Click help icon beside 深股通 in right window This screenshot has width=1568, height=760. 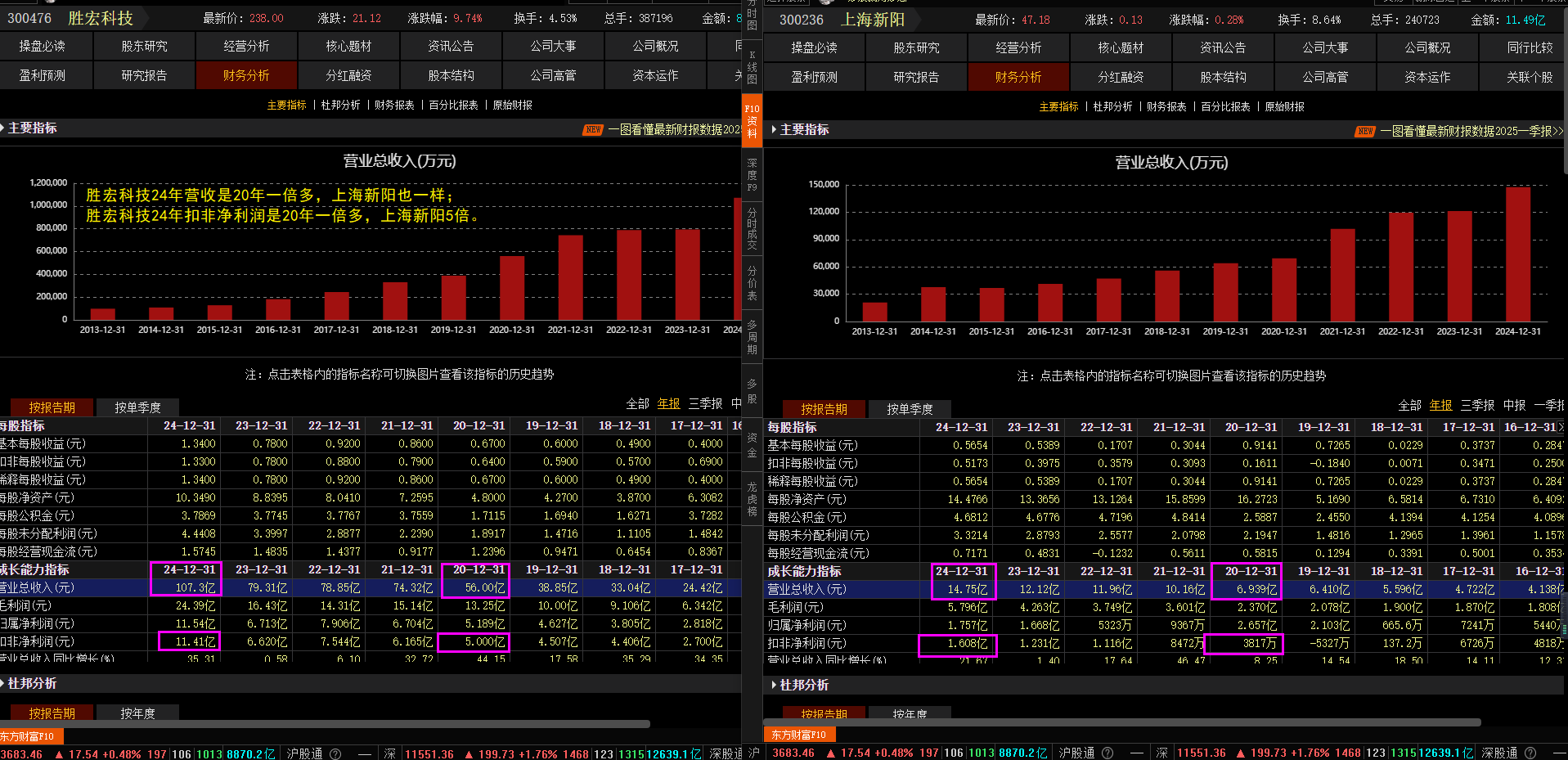click(x=1530, y=753)
